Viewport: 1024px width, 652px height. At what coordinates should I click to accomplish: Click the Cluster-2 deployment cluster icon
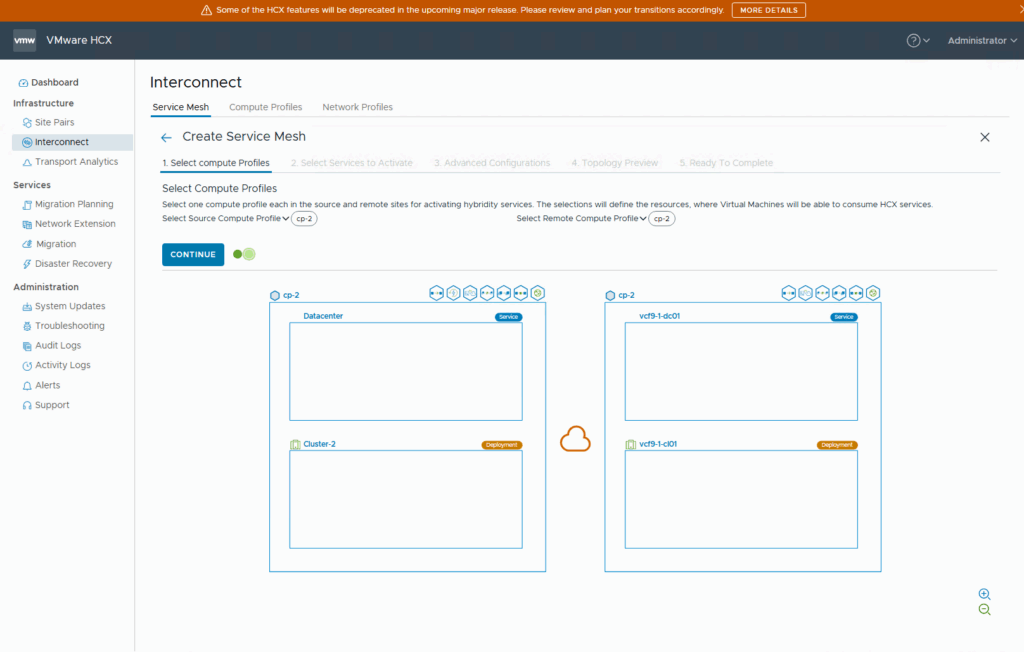(295, 444)
